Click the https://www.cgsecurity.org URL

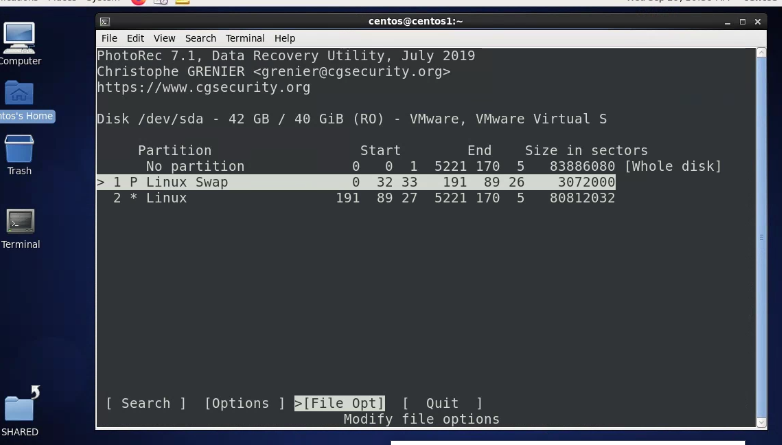click(203, 87)
